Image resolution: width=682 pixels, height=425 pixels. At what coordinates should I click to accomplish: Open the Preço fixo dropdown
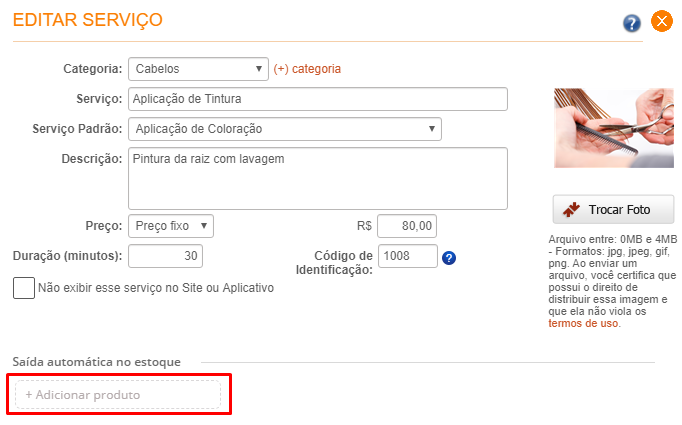tap(171, 226)
